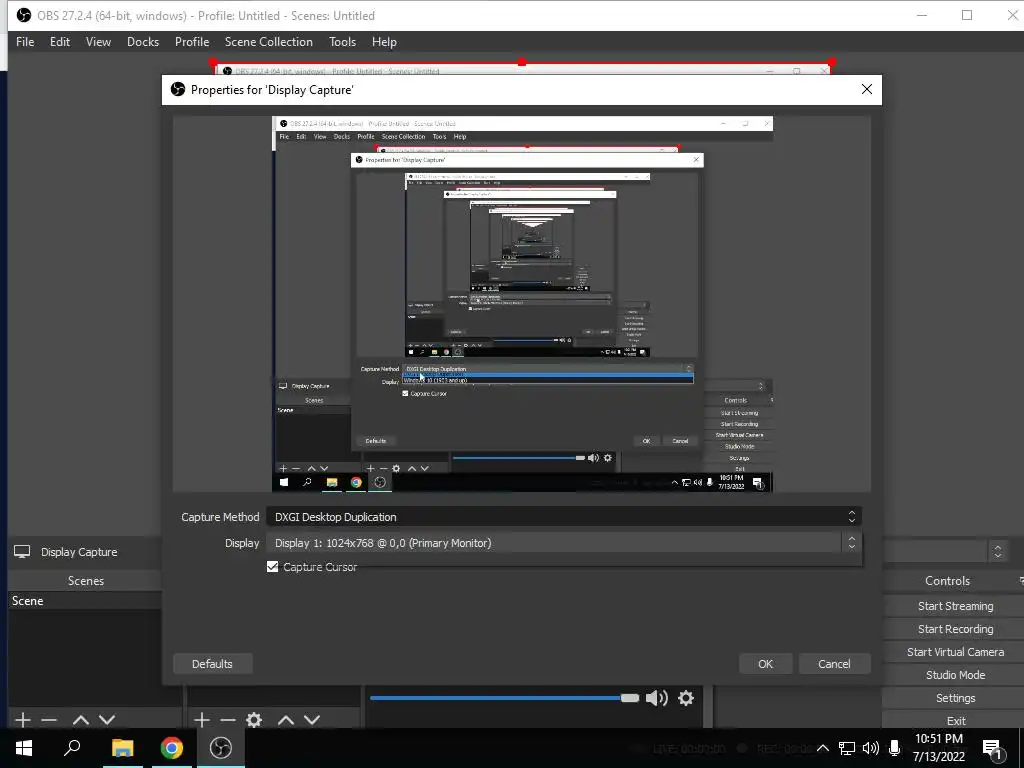Open OBS Settings from Controls
This screenshot has height=768, width=1024.
click(x=955, y=697)
